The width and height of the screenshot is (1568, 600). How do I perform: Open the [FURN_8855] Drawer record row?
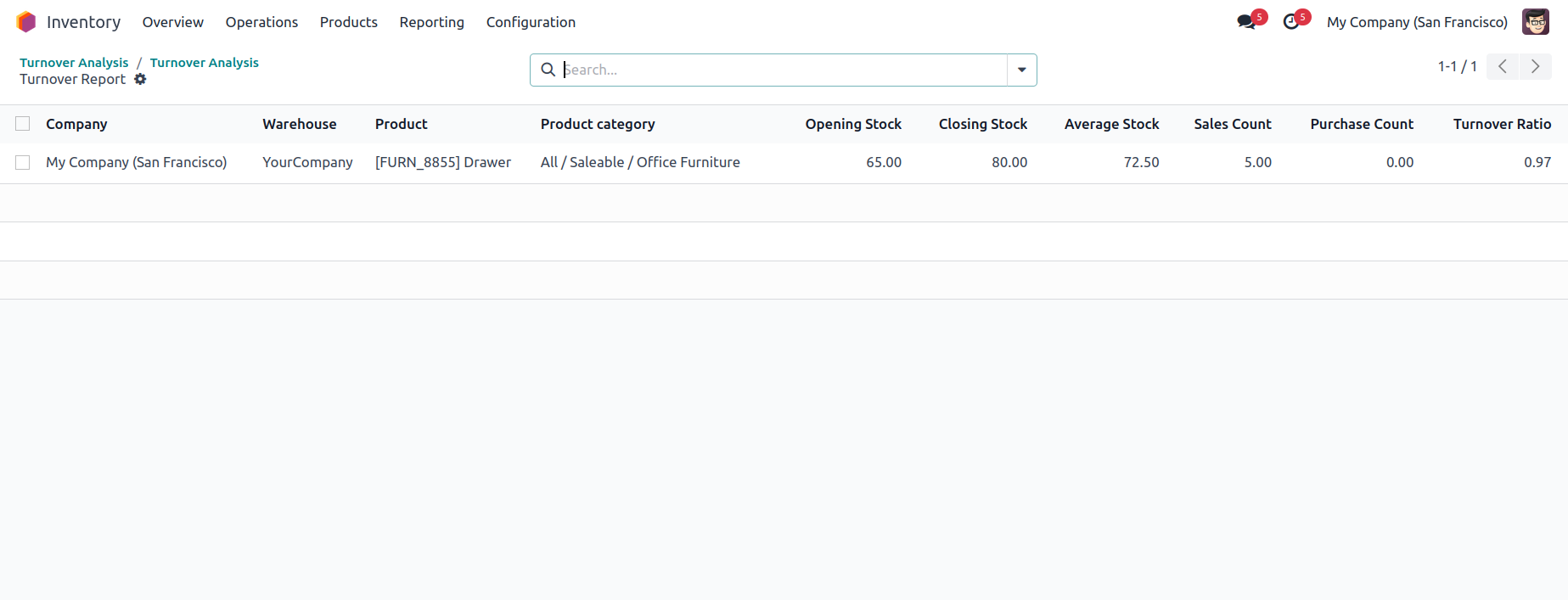coord(442,162)
